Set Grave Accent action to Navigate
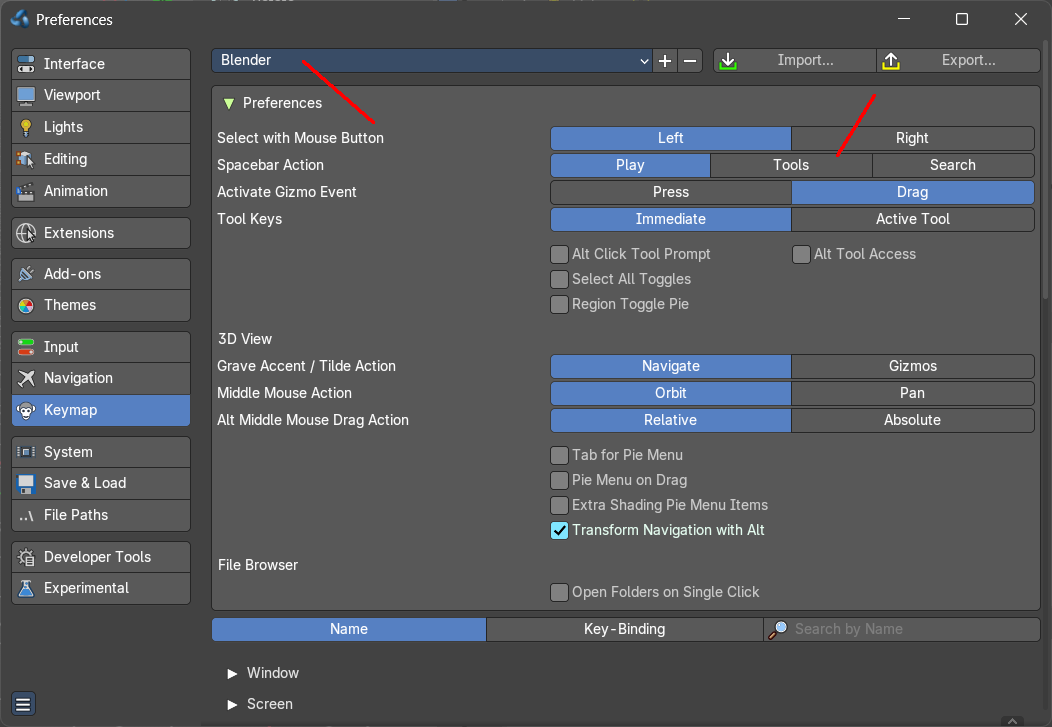The image size is (1052, 727). tap(671, 366)
